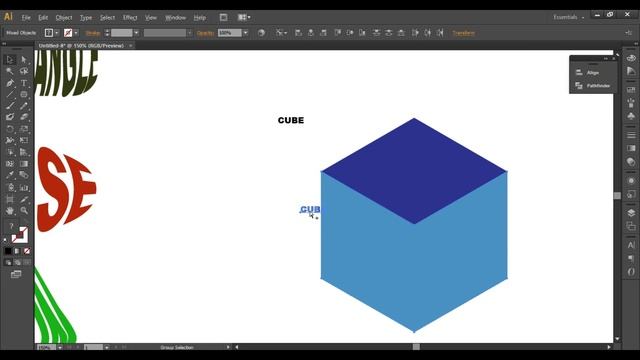The image size is (640, 360).
Task: Open the File menu
Action: click(x=26, y=18)
